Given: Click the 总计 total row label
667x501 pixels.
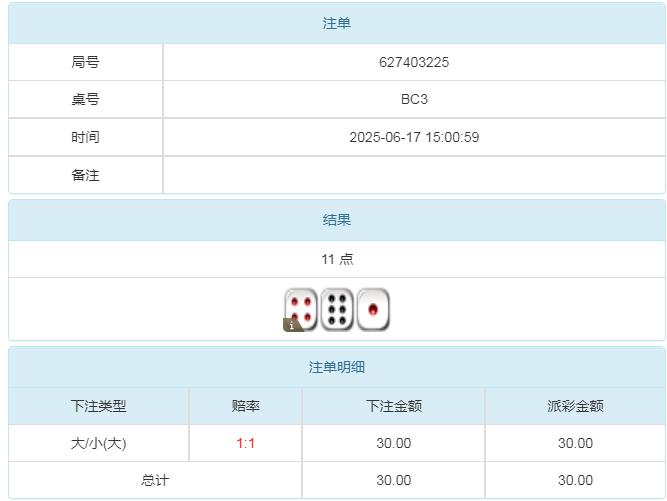Looking at the screenshot, I should click(x=155, y=480).
